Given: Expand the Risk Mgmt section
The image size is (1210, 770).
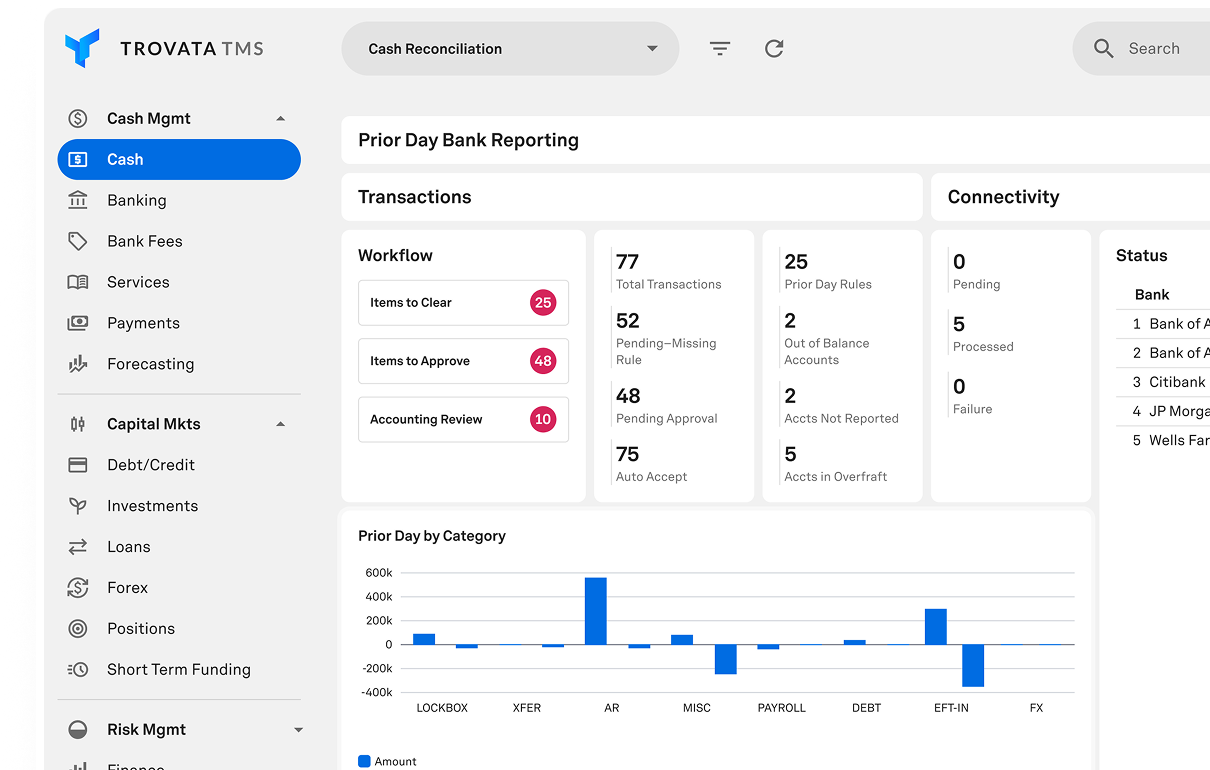Looking at the screenshot, I should pos(298,730).
